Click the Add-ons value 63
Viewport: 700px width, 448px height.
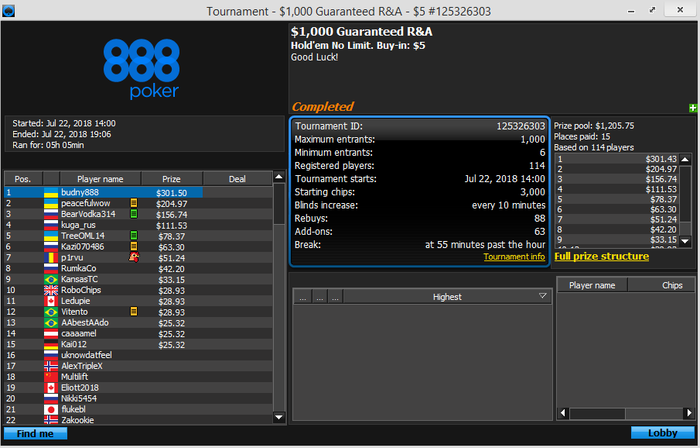point(540,232)
